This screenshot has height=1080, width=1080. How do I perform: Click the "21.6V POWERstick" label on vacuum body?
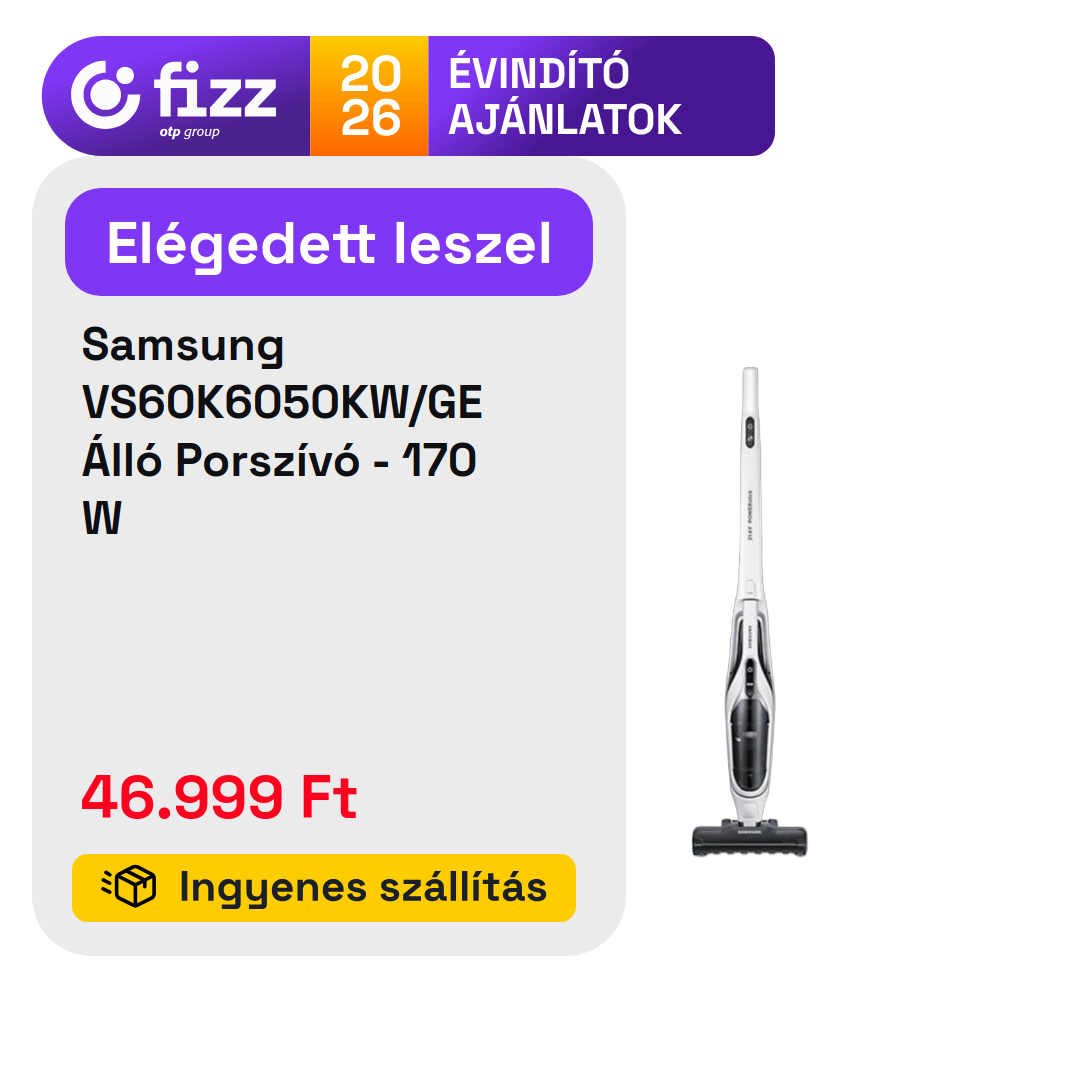(751, 515)
